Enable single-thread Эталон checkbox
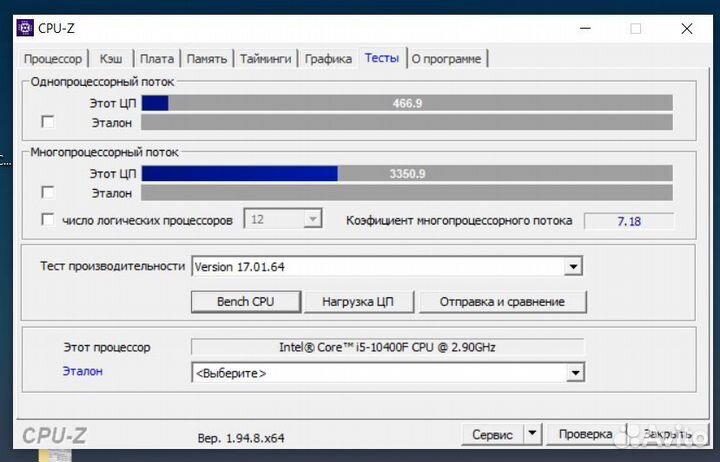720x462 pixels. tap(48, 122)
